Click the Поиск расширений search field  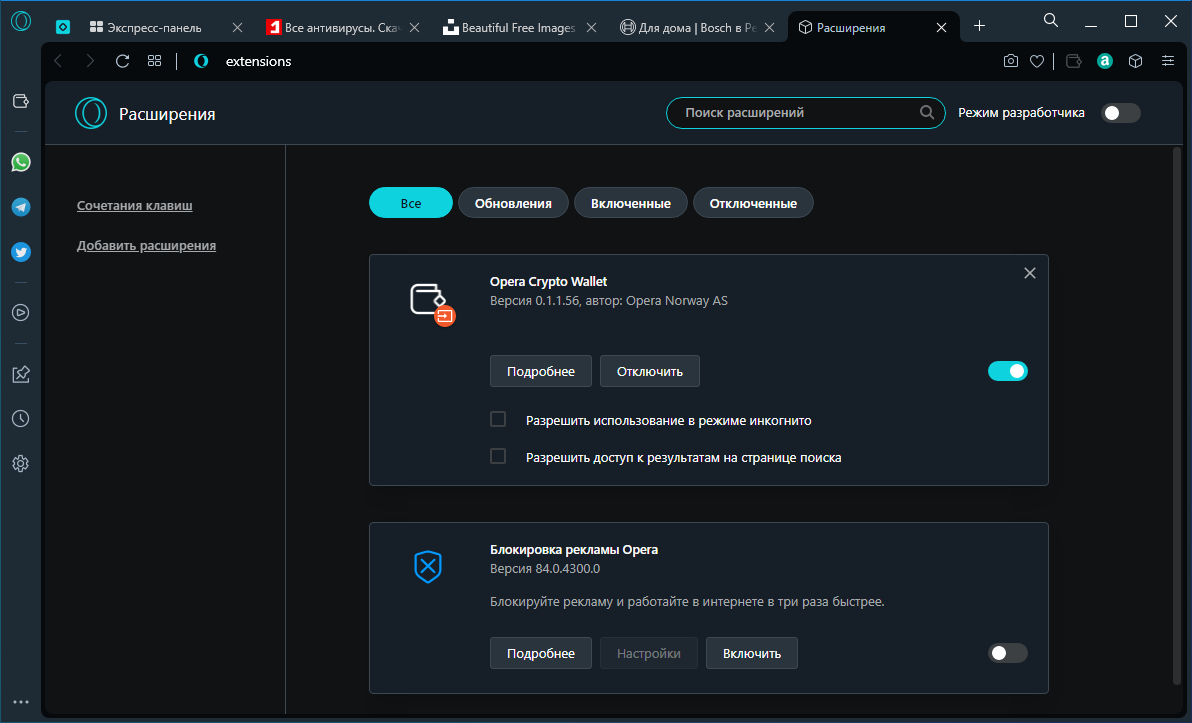806,113
